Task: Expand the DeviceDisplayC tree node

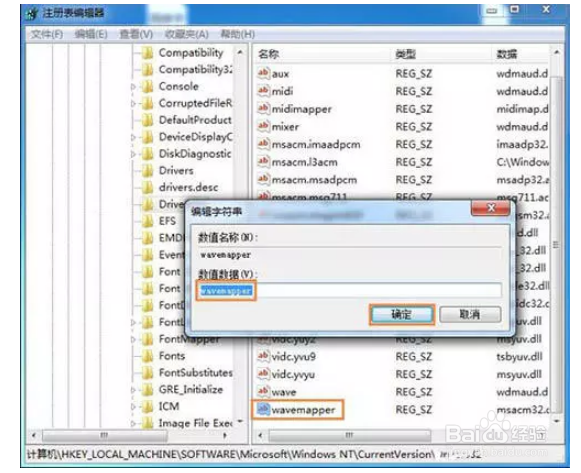Action: tap(133, 137)
